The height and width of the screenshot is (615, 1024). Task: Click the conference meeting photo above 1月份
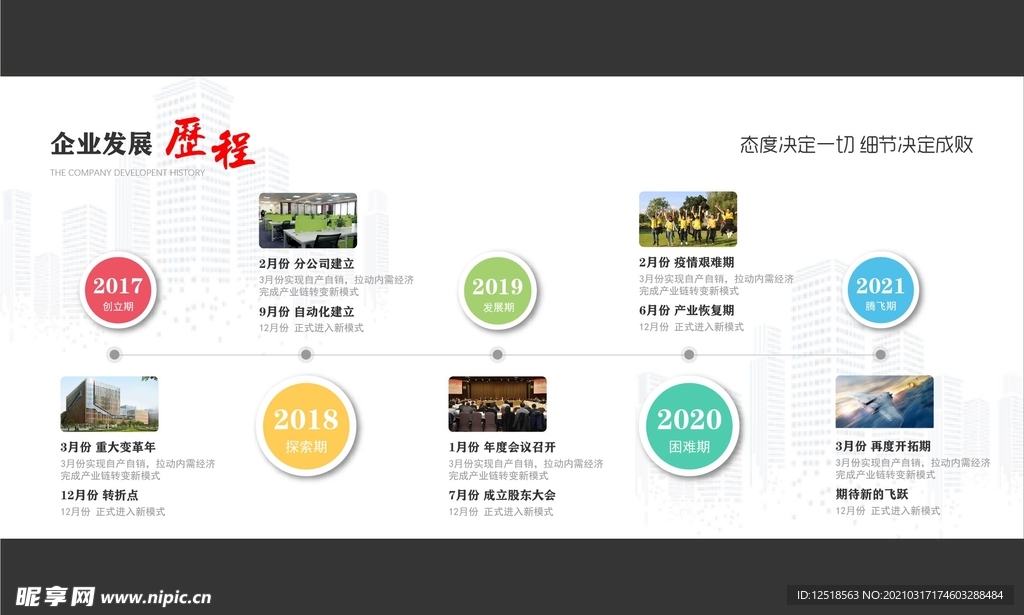pos(497,402)
